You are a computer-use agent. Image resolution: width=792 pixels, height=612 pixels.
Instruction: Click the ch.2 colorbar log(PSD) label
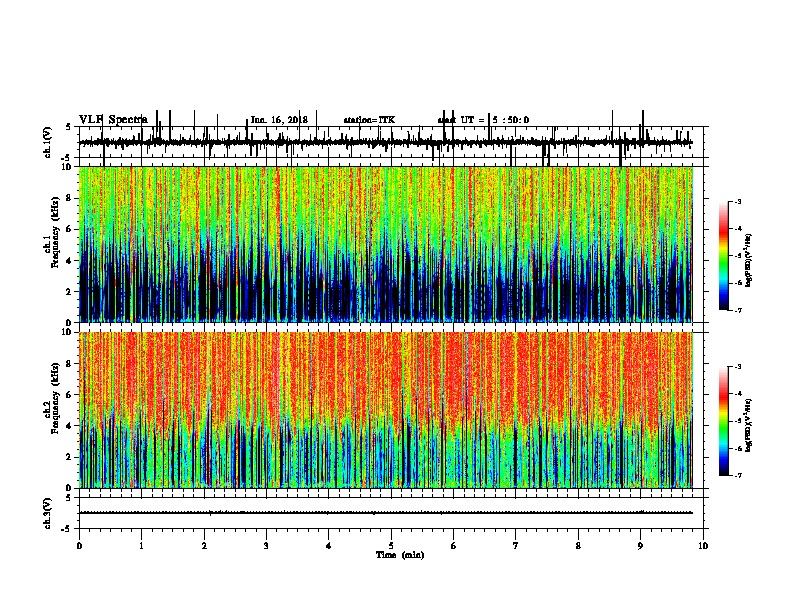click(x=749, y=425)
